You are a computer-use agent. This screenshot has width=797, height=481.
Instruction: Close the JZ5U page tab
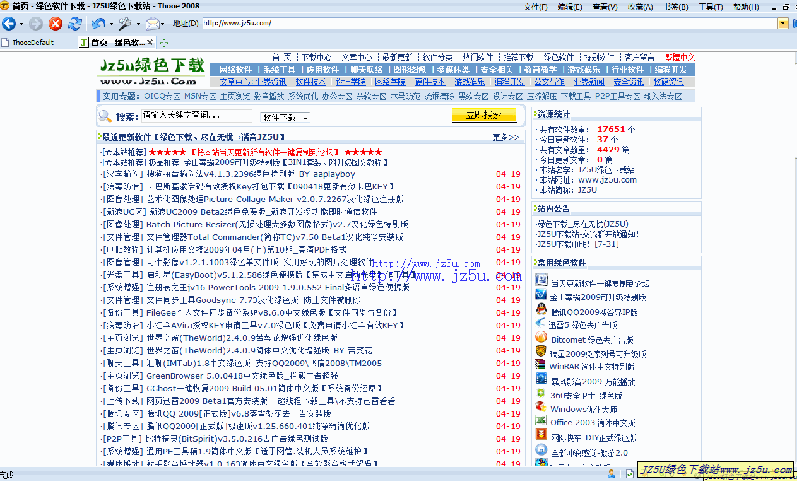click(x=150, y=42)
